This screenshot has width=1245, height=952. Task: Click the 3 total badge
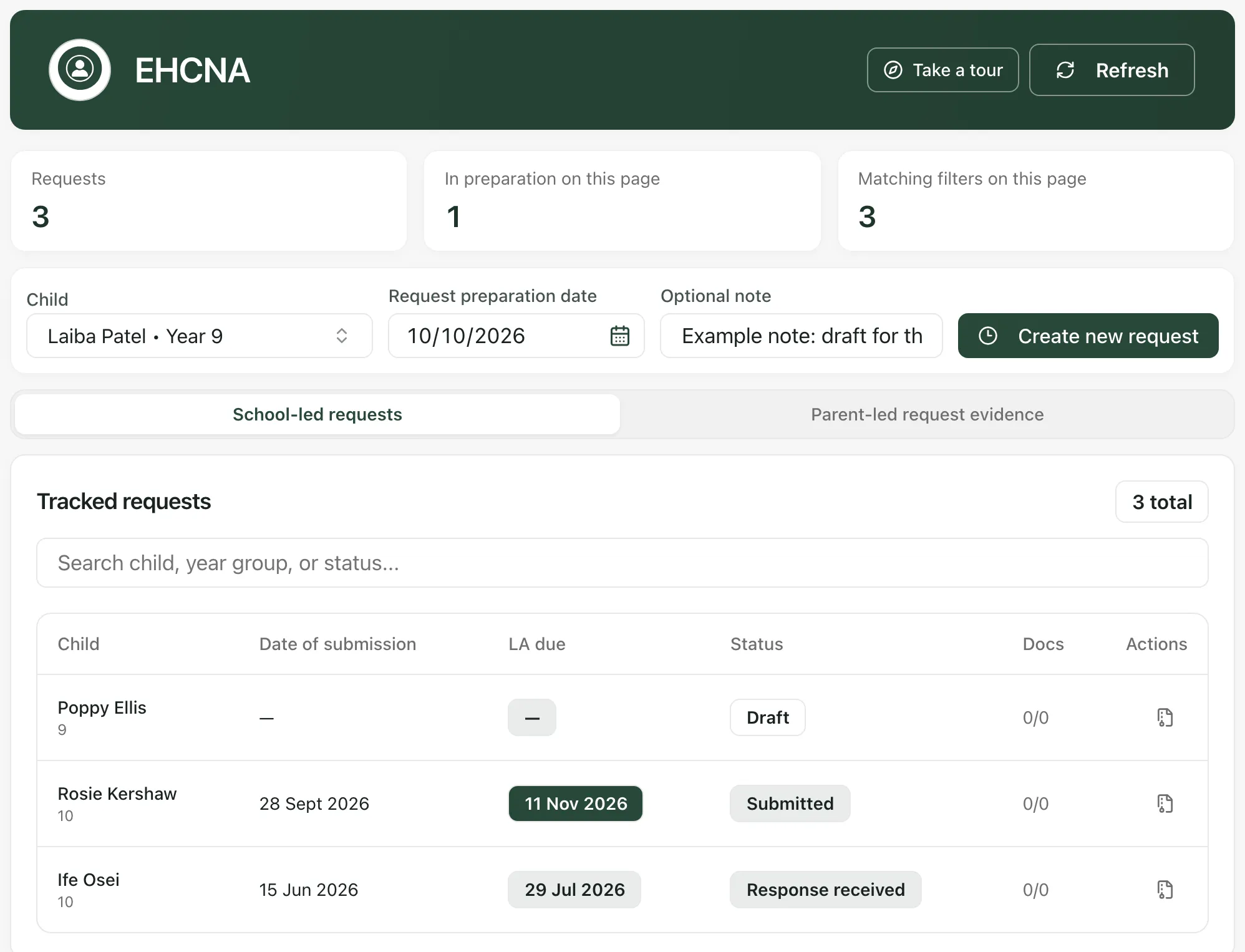(1161, 502)
